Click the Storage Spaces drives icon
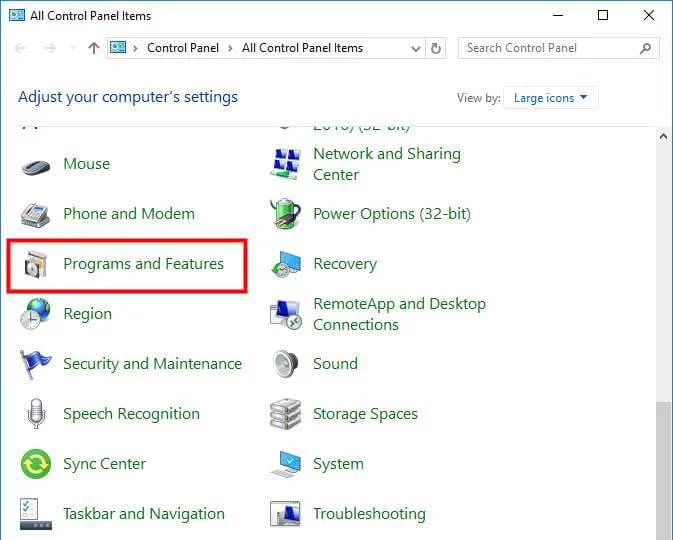673x540 pixels. click(285, 414)
